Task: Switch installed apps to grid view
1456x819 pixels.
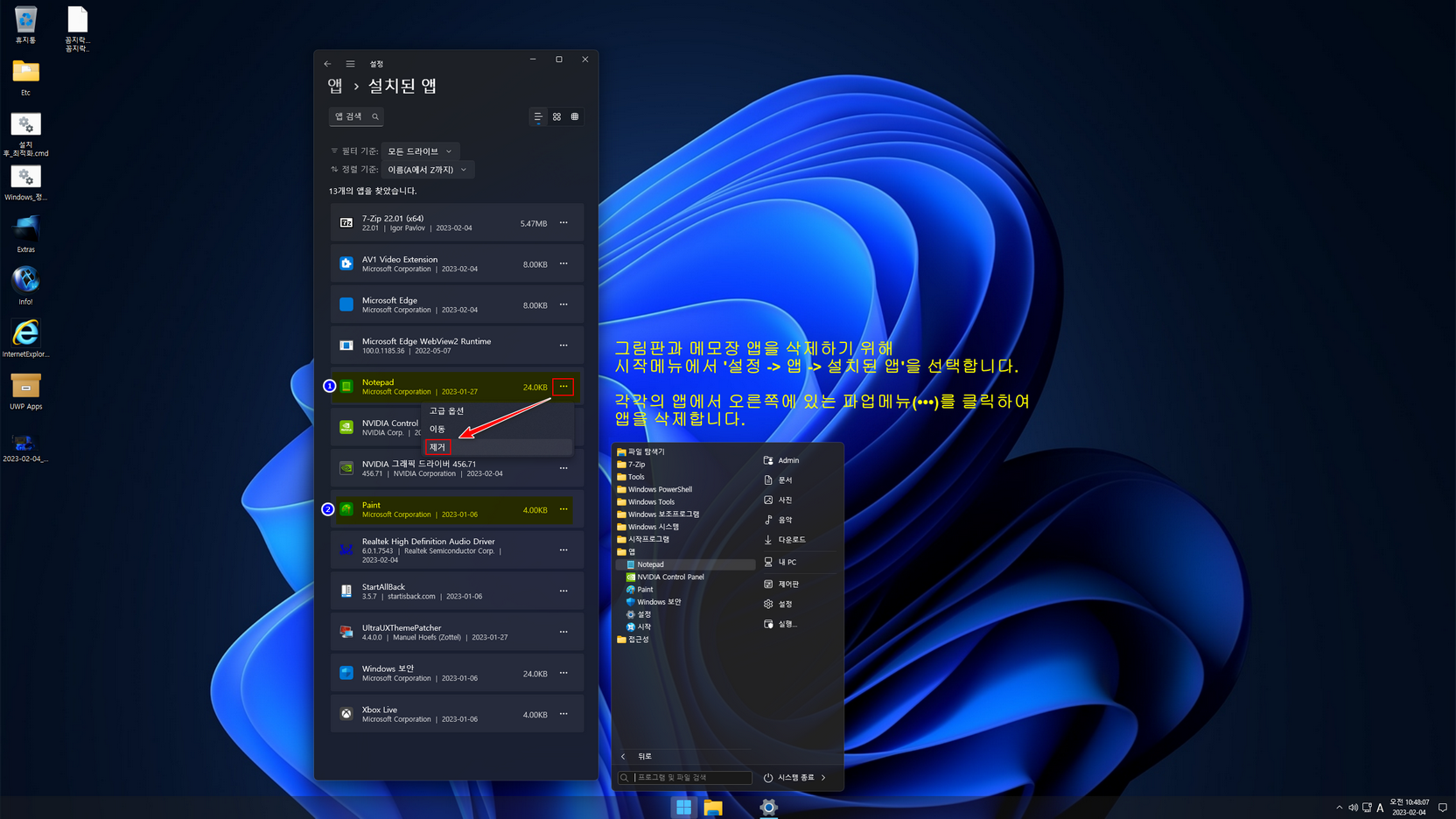Action: [556, 116]
